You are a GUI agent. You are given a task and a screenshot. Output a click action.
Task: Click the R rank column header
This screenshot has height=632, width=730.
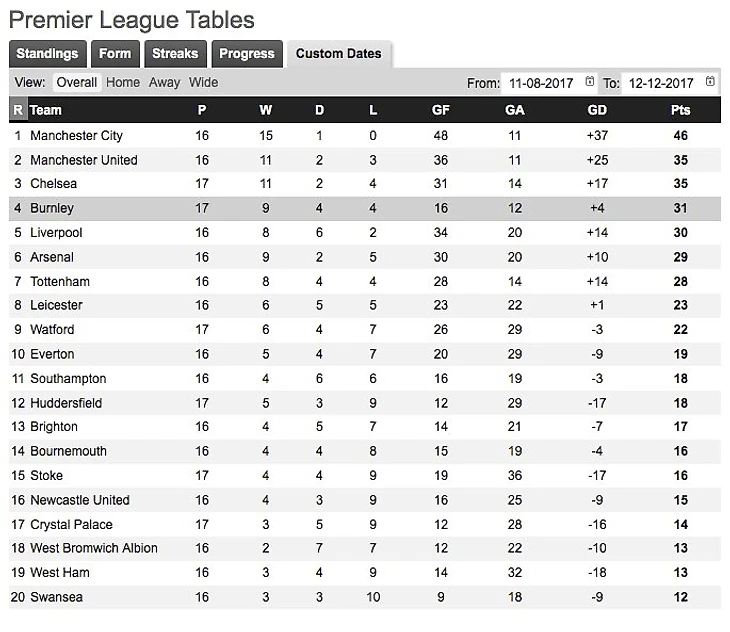(x=18, y=110)
